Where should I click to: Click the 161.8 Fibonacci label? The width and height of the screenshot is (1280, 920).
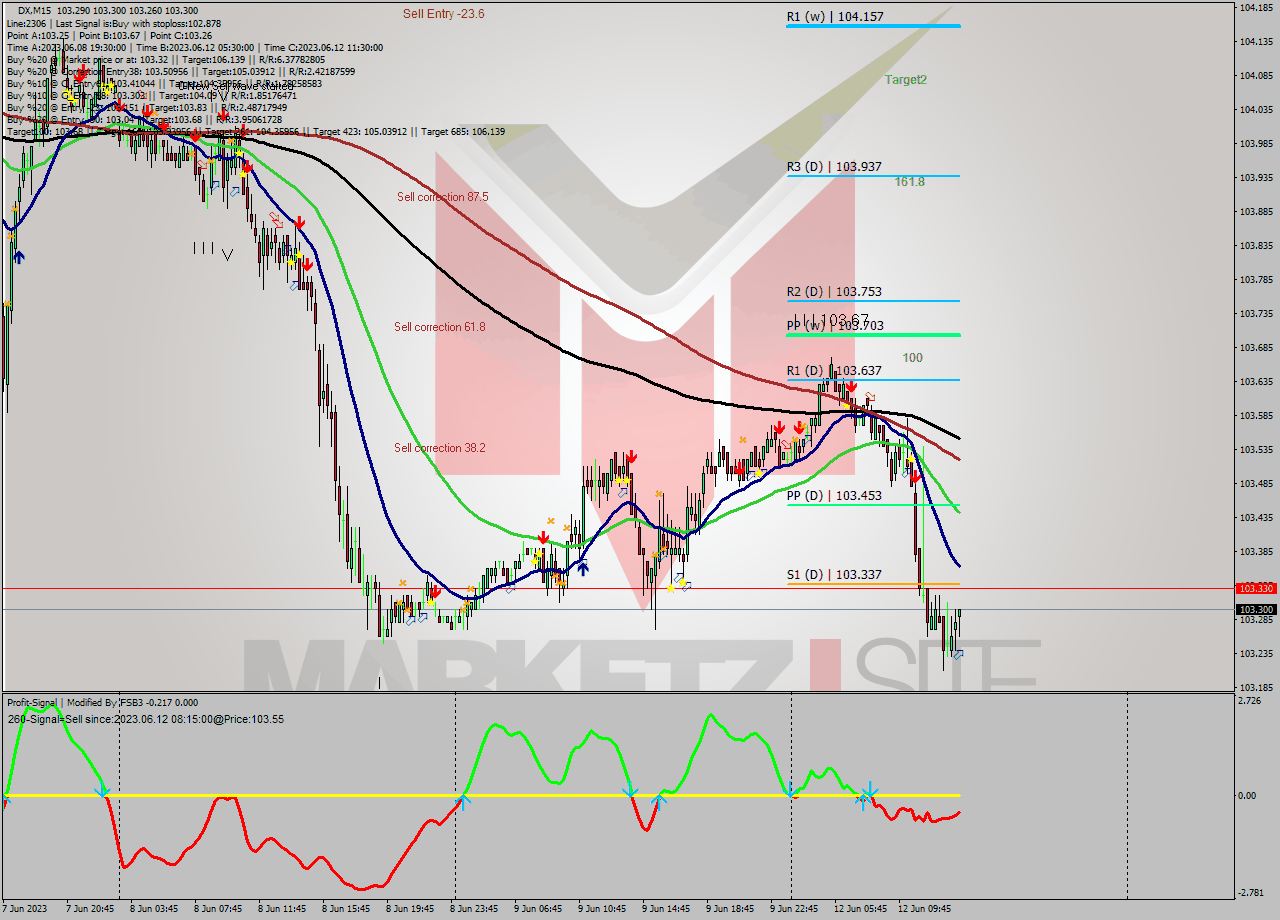[x=910, y=182]
